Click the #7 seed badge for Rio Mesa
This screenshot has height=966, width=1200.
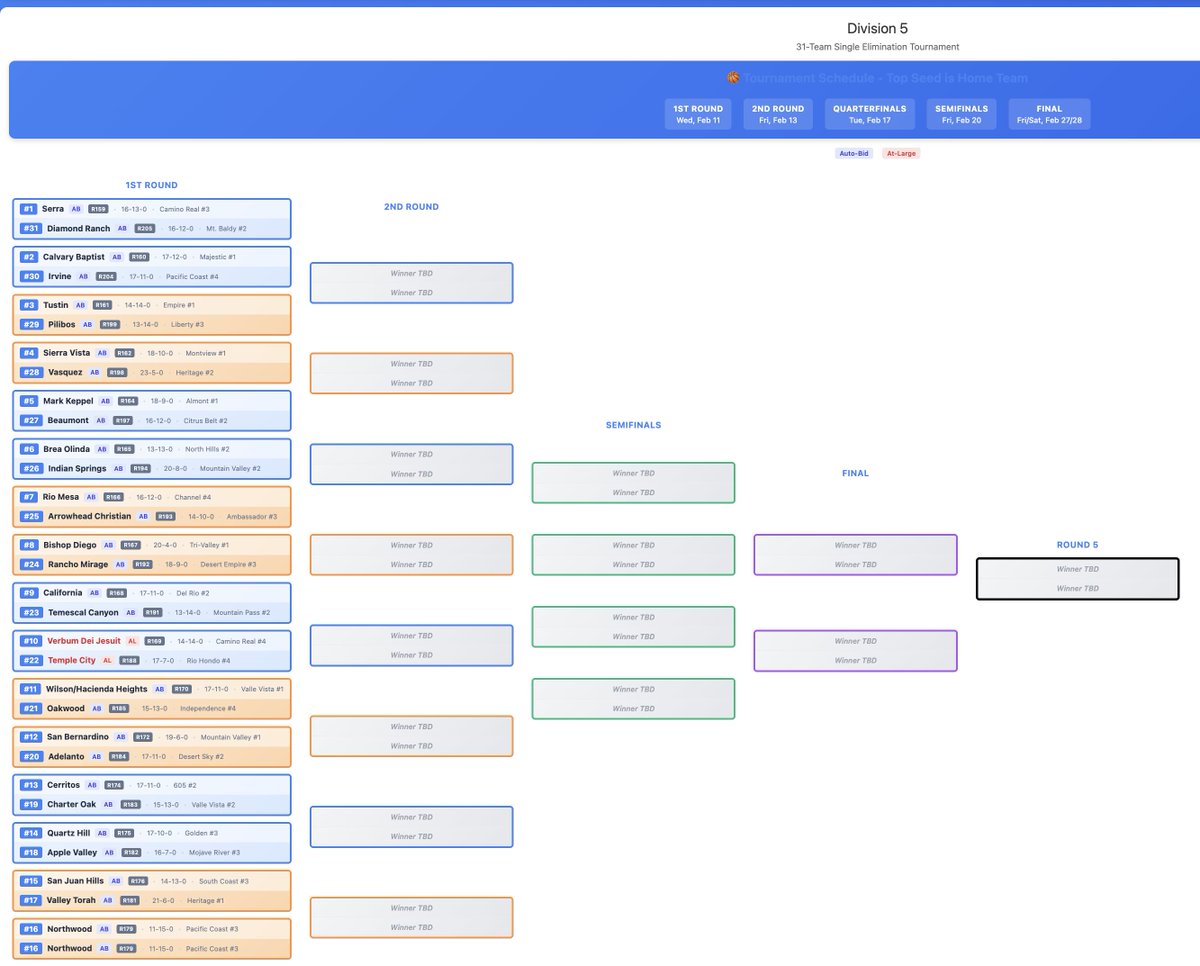tap(29, 497)
